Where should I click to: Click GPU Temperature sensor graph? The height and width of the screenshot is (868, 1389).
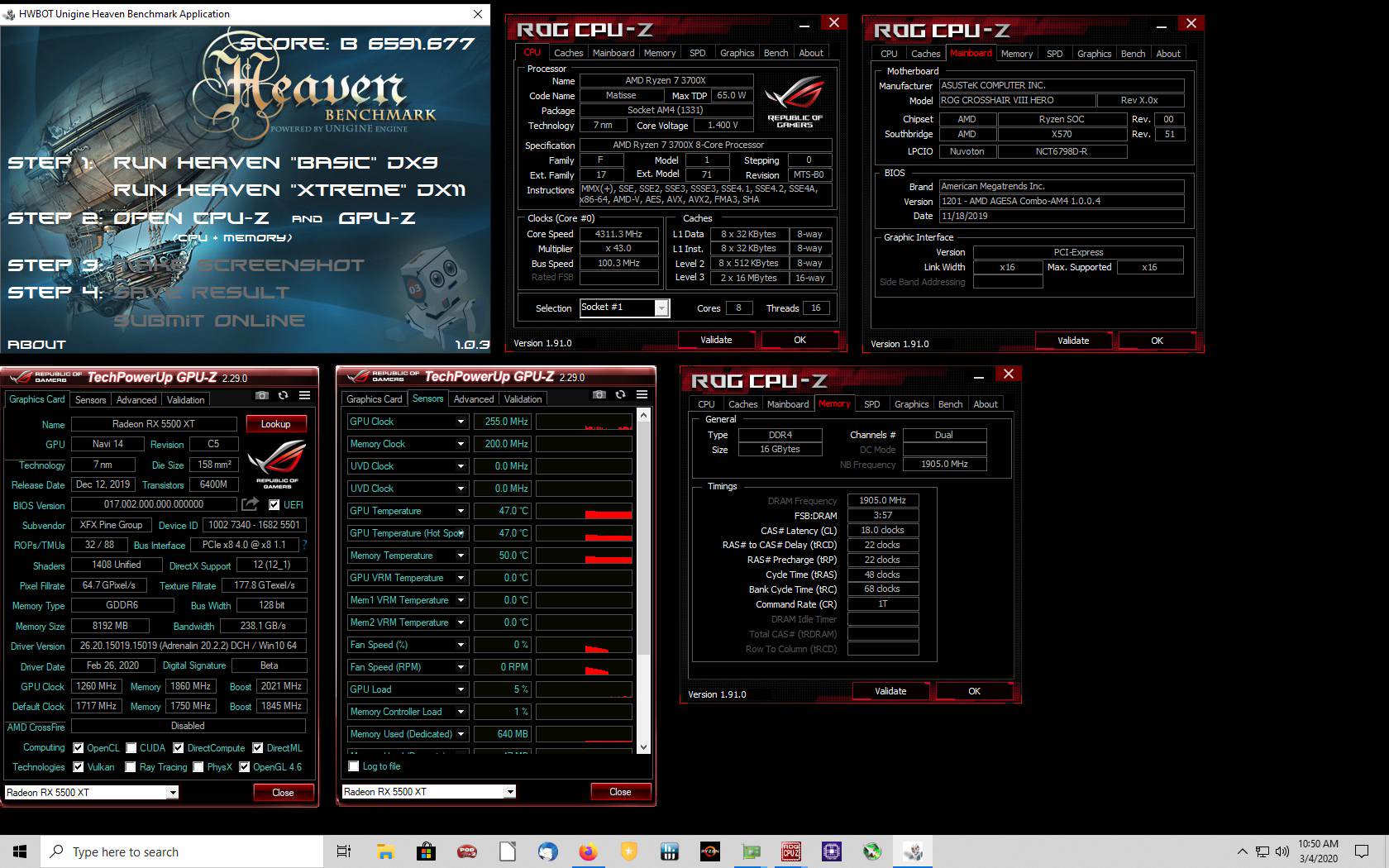click(x=584, y=511)
